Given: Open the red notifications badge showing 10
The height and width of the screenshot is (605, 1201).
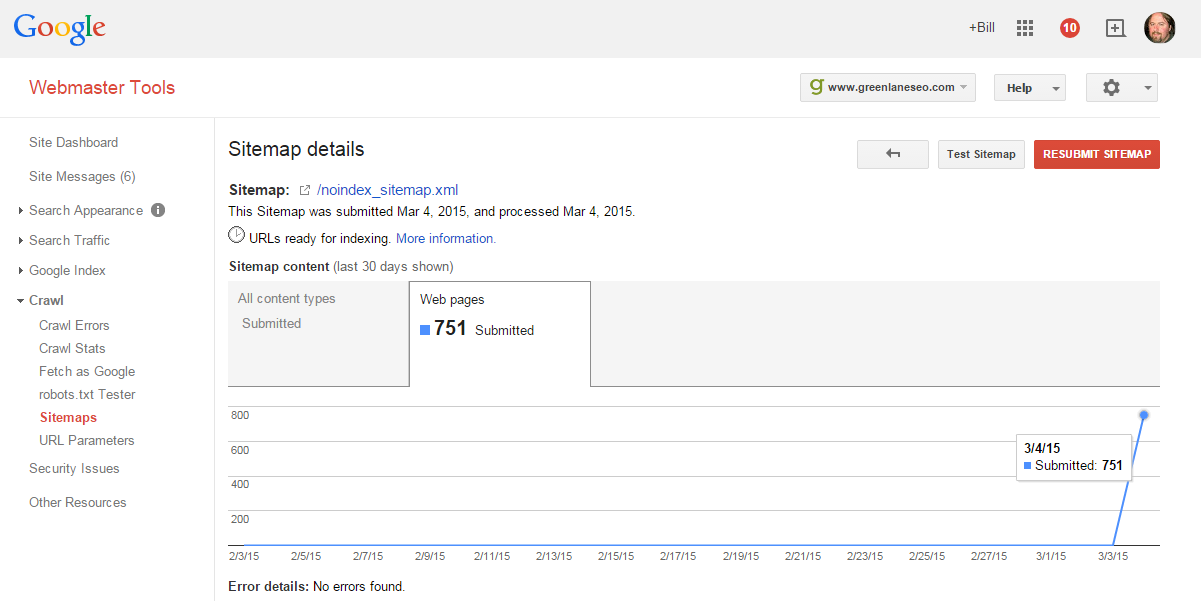Looking at the screenshot, I should pos(1070,28).
